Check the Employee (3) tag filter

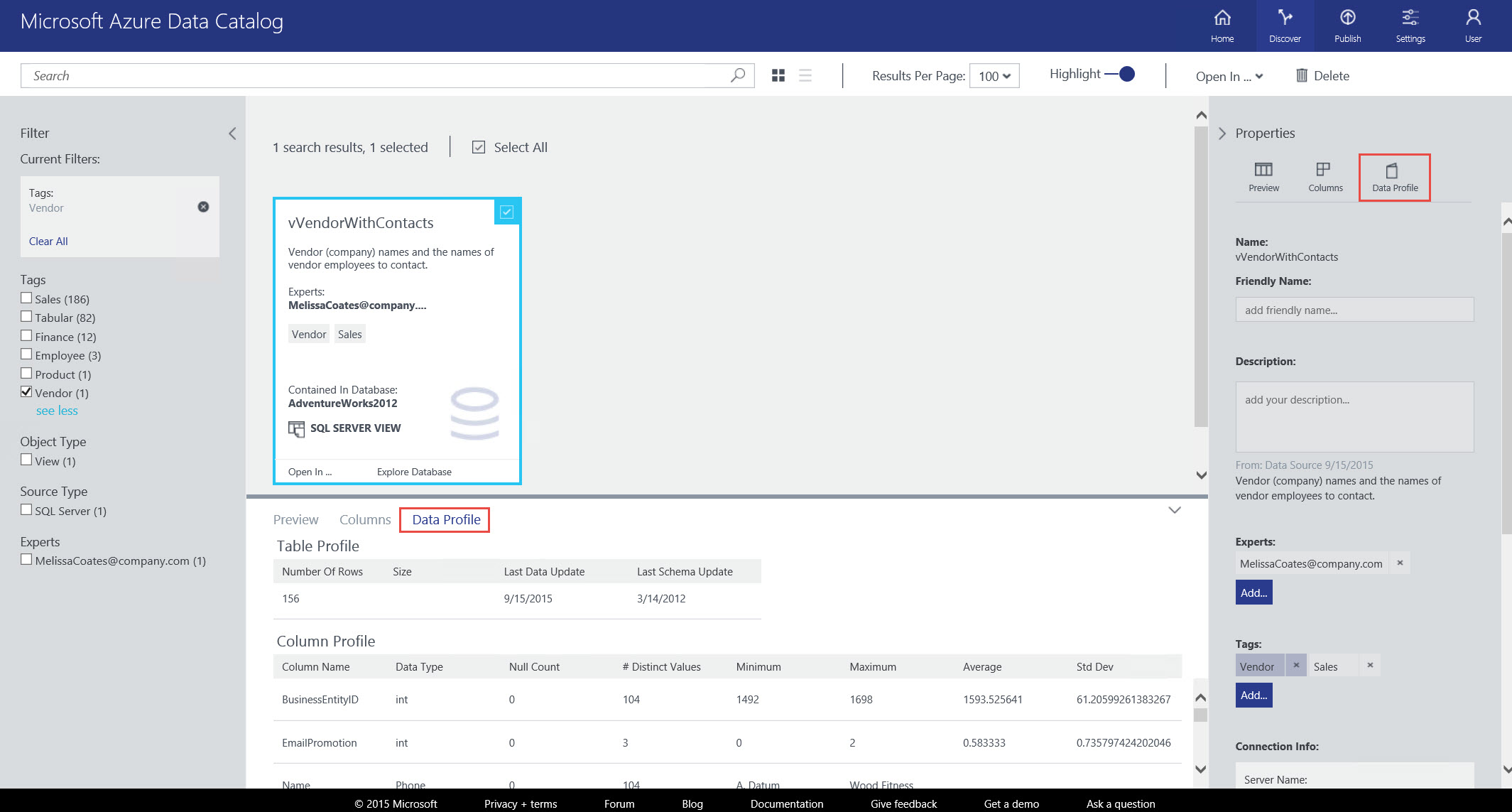(x=26, y=354)
